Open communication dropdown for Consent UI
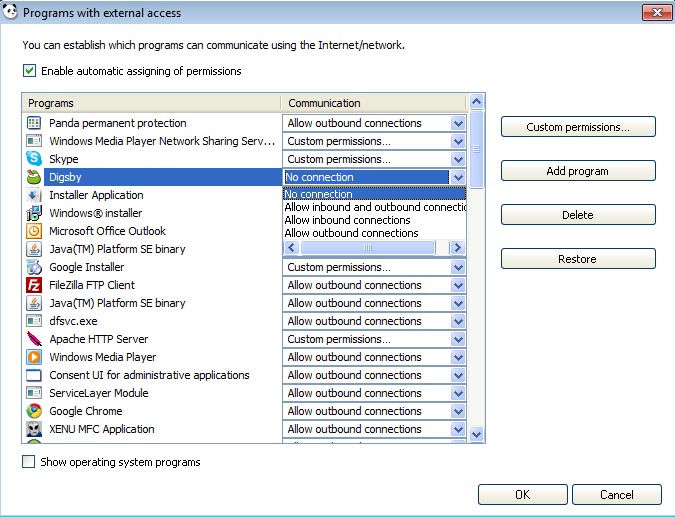The image size is (675, 517). (x=458, y=375)
